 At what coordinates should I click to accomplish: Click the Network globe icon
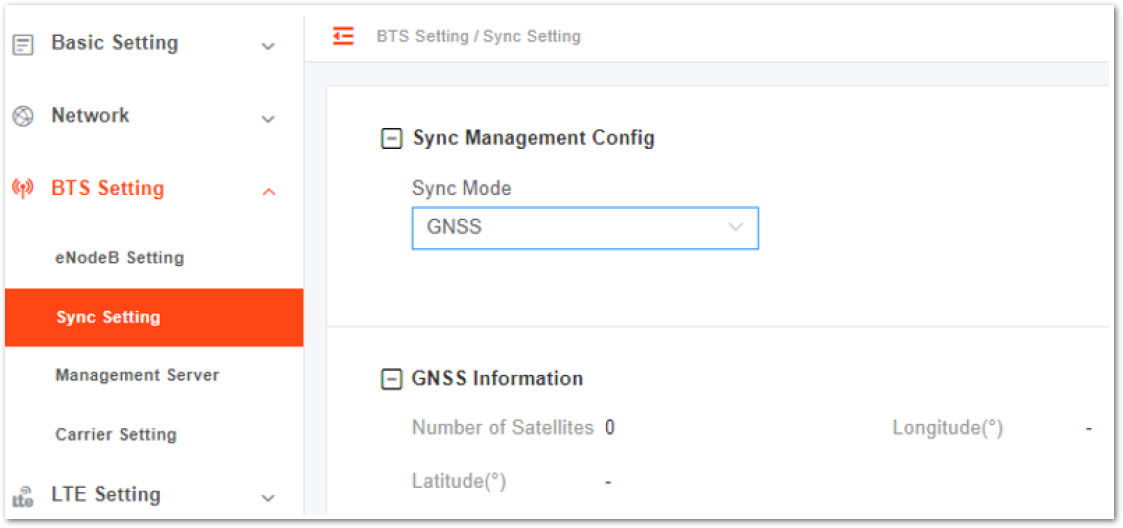pos(24,117)
